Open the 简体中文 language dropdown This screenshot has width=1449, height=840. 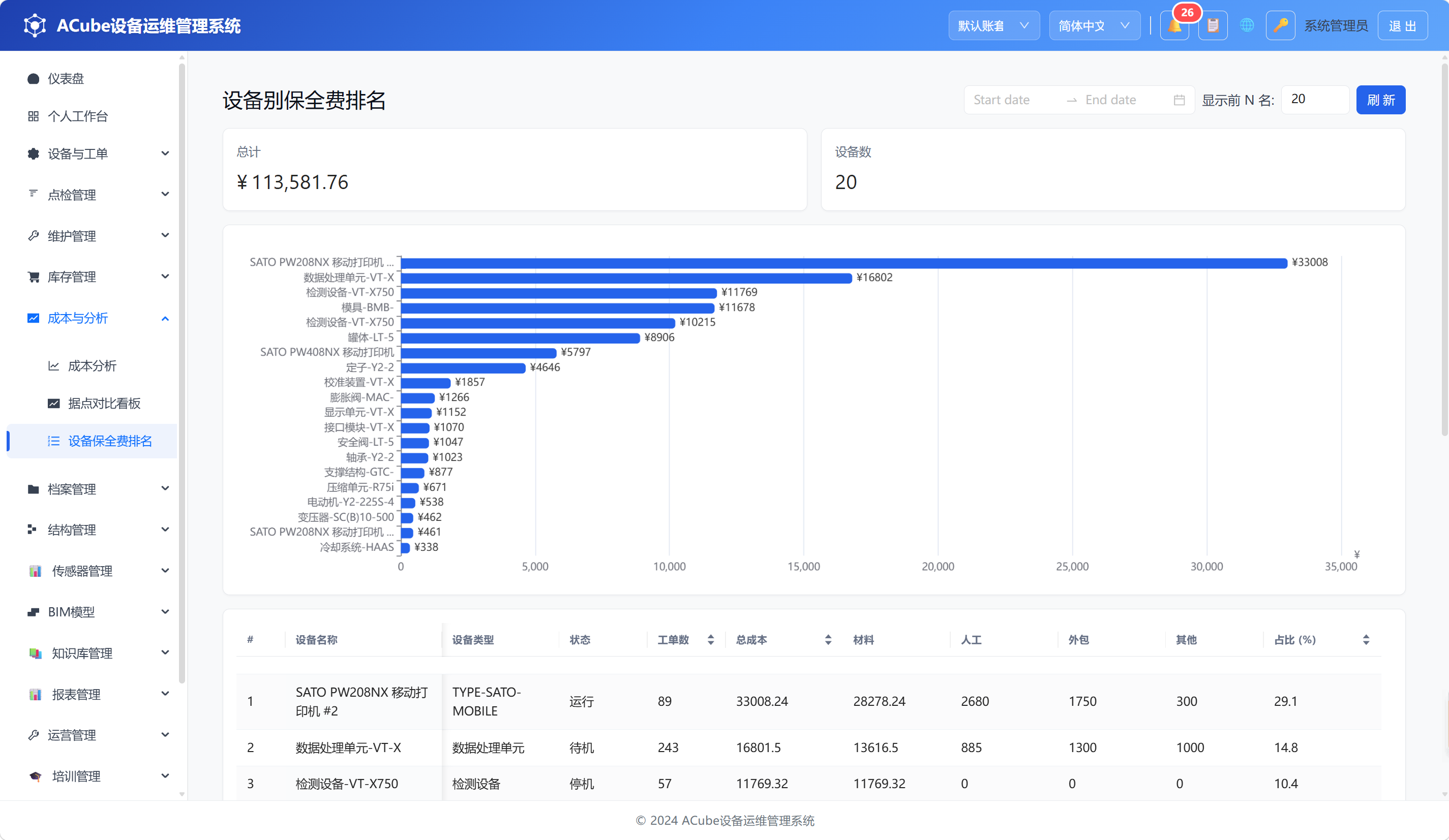click(1094, 26)
